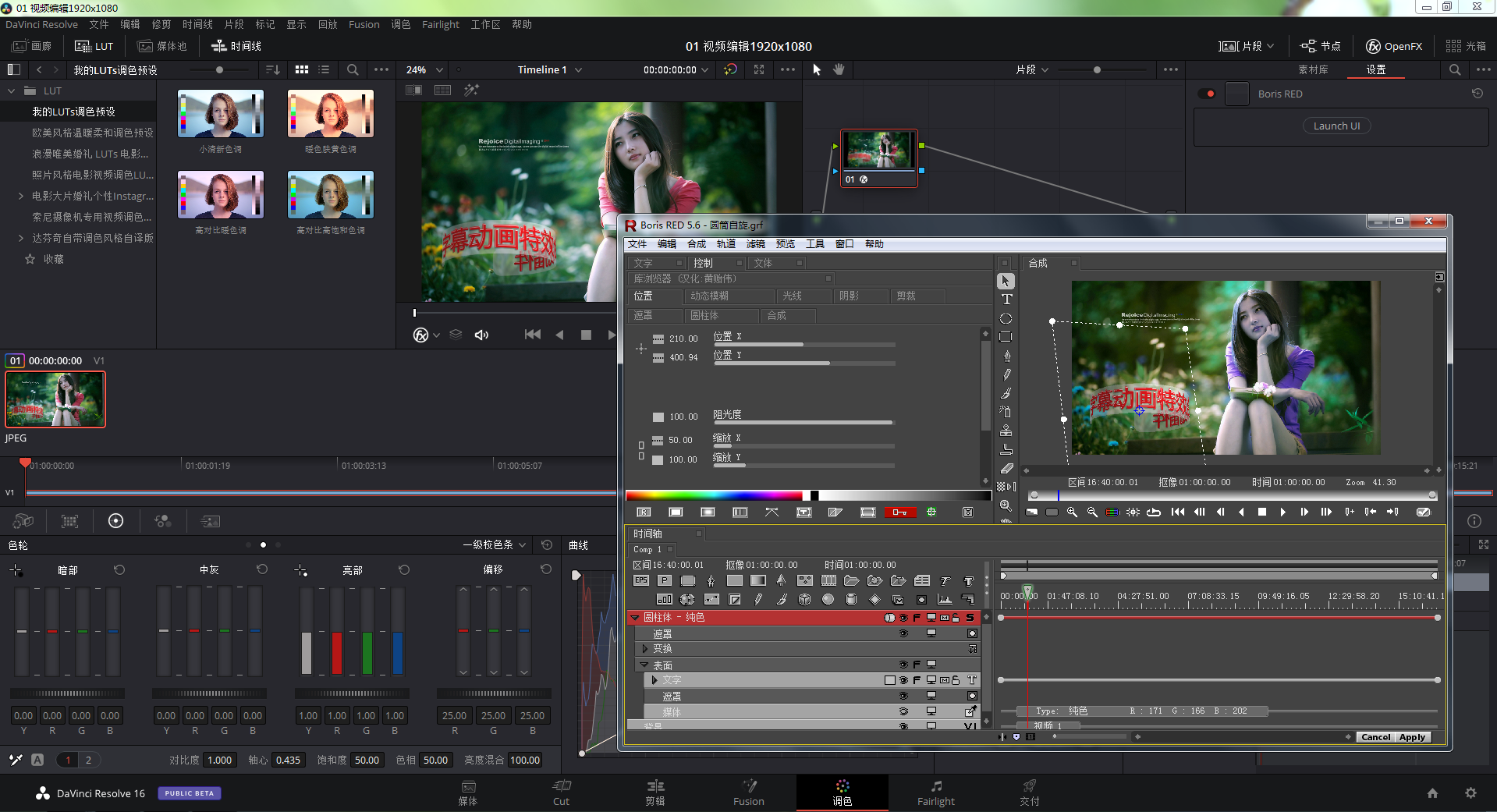Open the OpenFX panel
Image resolution: width=1497 pixels, height=812 pixels.
point(1394,46)
